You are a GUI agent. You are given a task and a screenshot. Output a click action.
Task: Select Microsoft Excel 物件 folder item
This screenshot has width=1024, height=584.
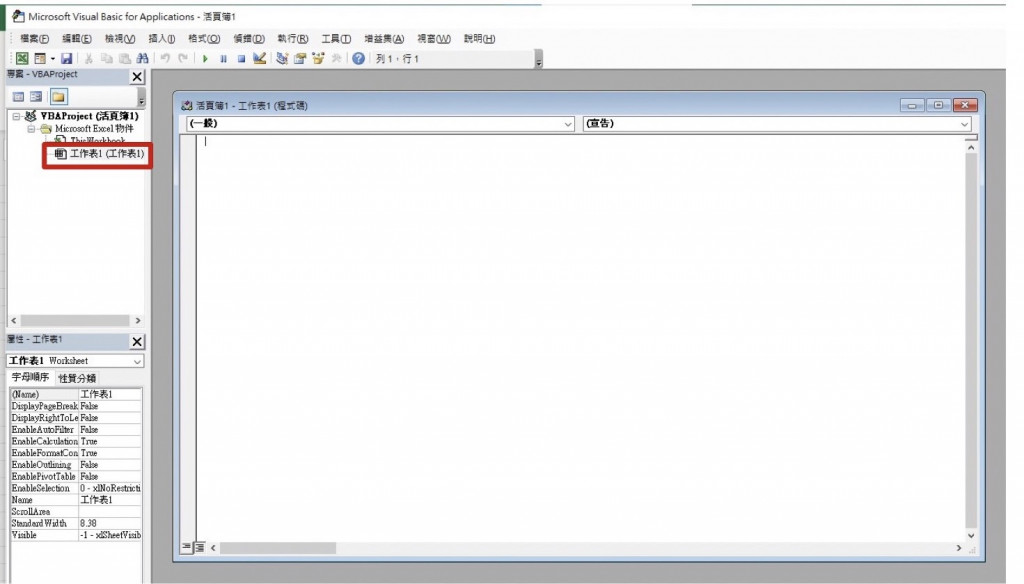pyautogui.click(x=93, y=129)
